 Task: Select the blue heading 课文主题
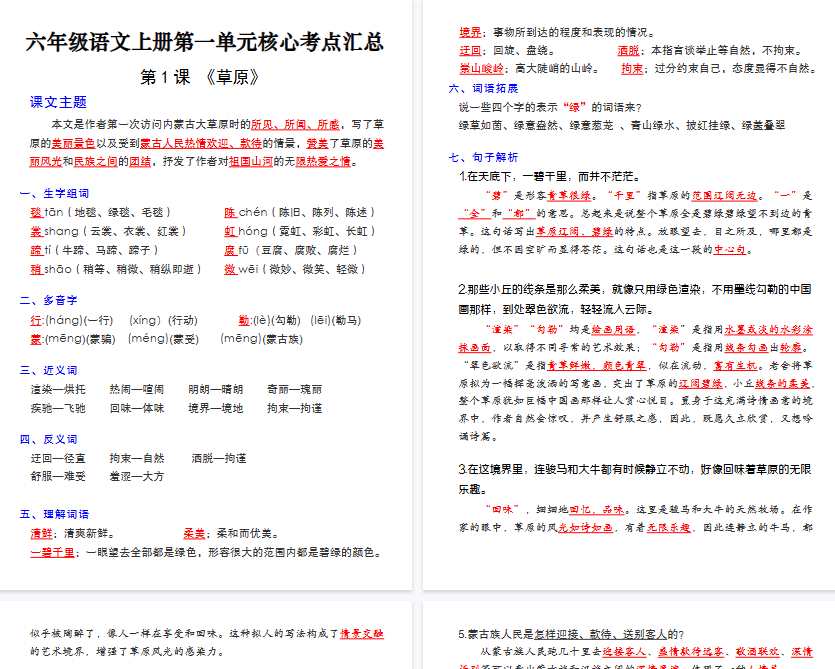(58, 102)
